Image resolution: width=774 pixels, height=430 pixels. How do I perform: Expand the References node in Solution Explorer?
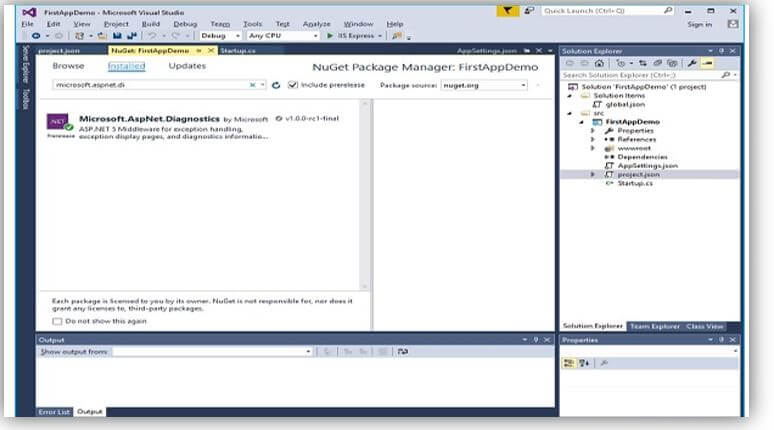[x=593, y=140]
